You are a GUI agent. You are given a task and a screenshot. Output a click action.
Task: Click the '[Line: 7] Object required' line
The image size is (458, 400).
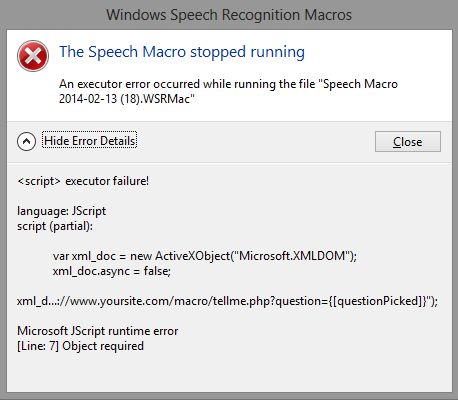point(80,346)
